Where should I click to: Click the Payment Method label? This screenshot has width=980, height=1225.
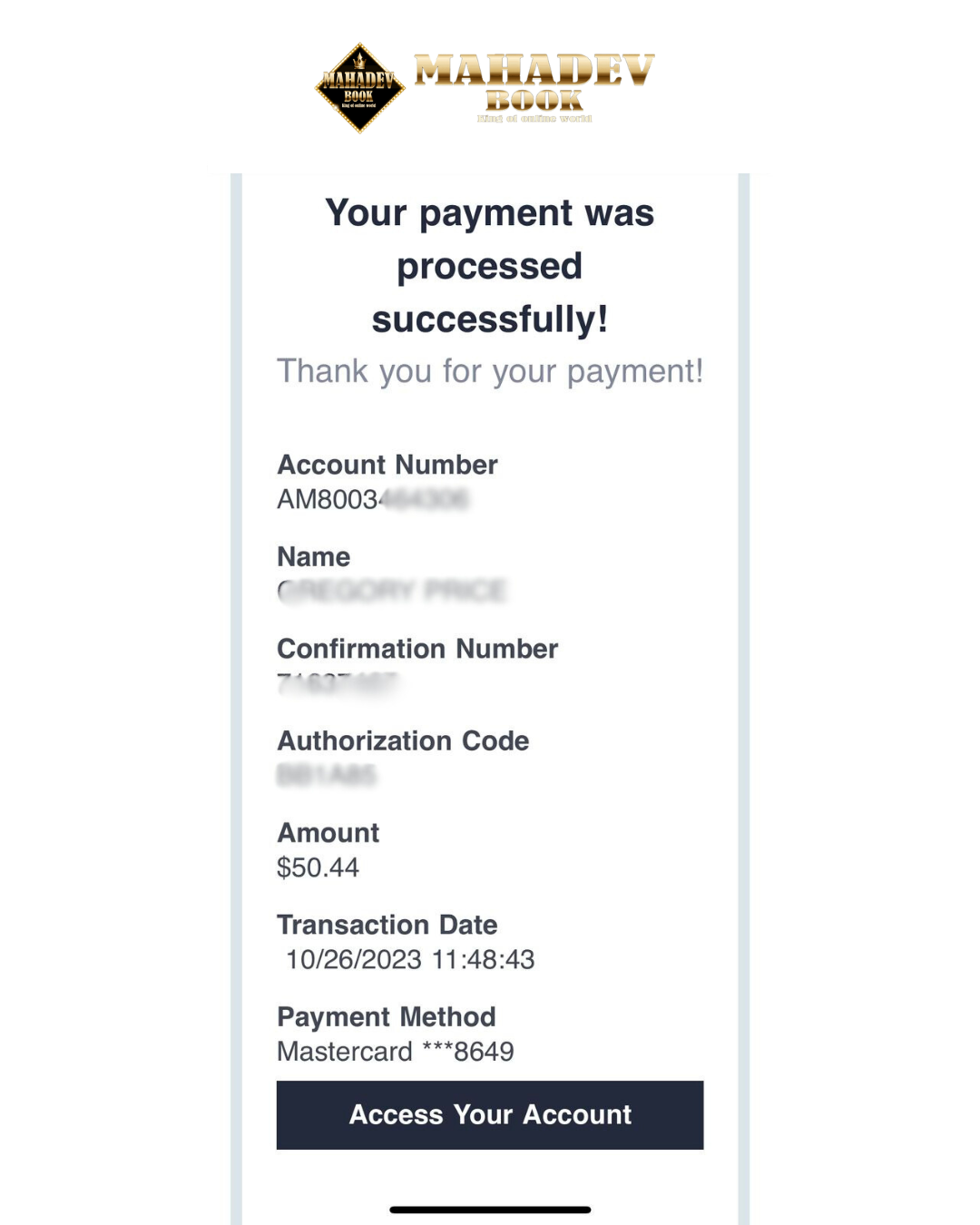[386, 1017]
